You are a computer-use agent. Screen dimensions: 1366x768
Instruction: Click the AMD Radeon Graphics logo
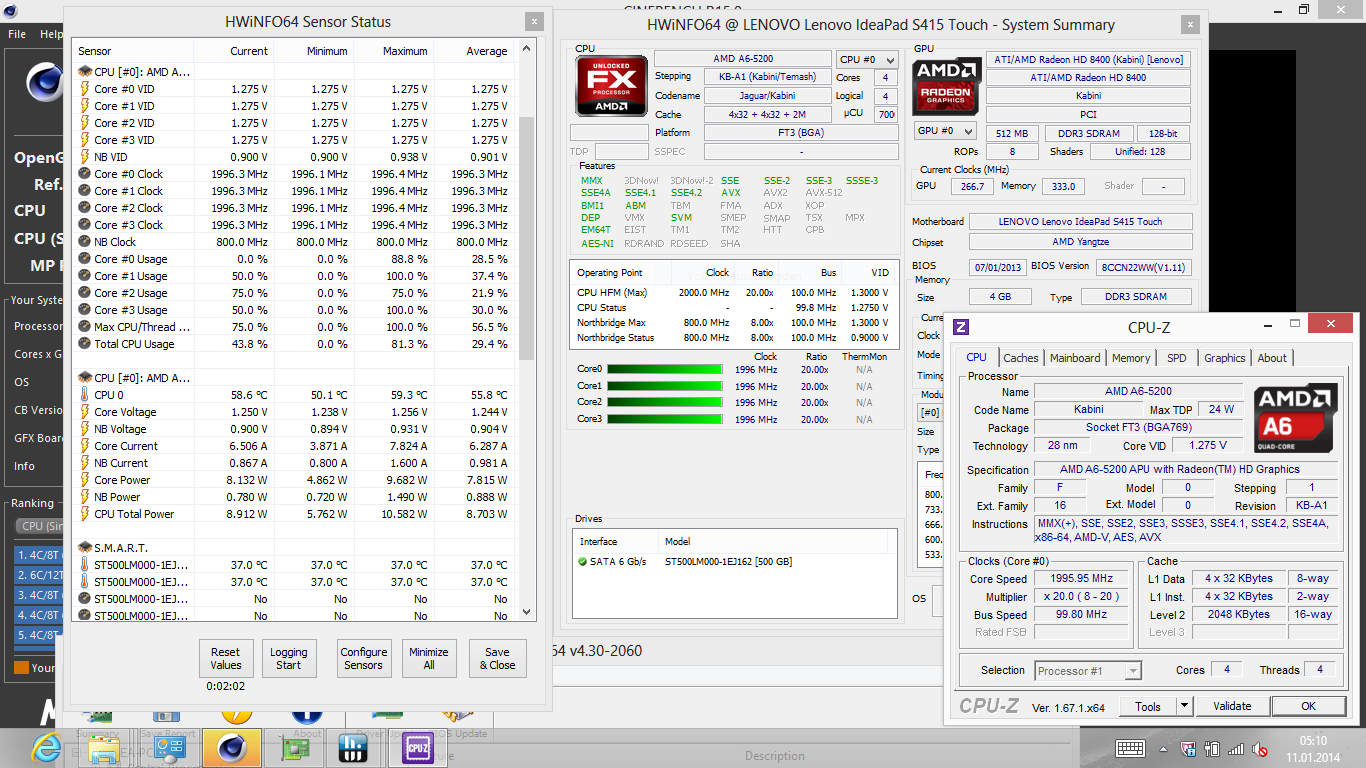click(x=948, y=86)
